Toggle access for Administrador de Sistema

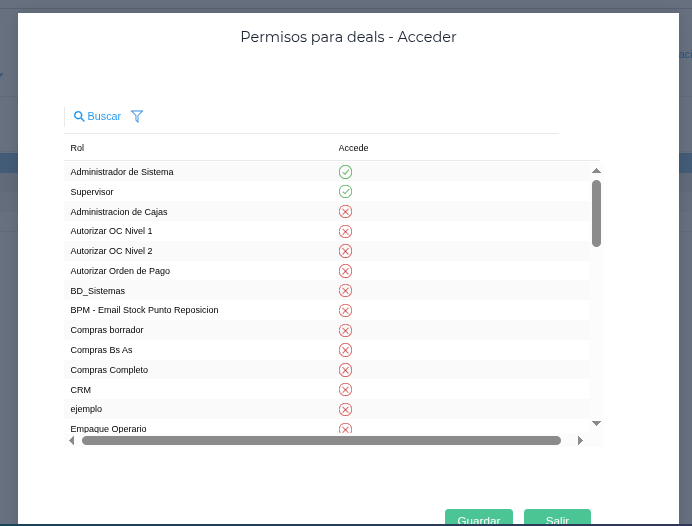pos(345,172)
